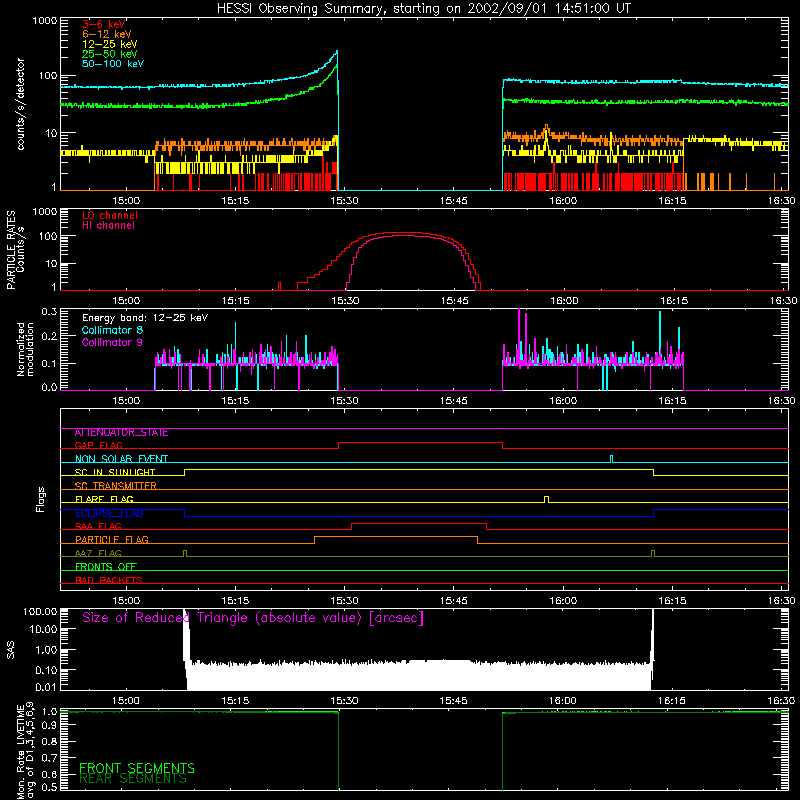Click the 0.3 tick label on the modulation axis
Image resolution: width=800 pixels, height=800 pixels.
(49, 311)
